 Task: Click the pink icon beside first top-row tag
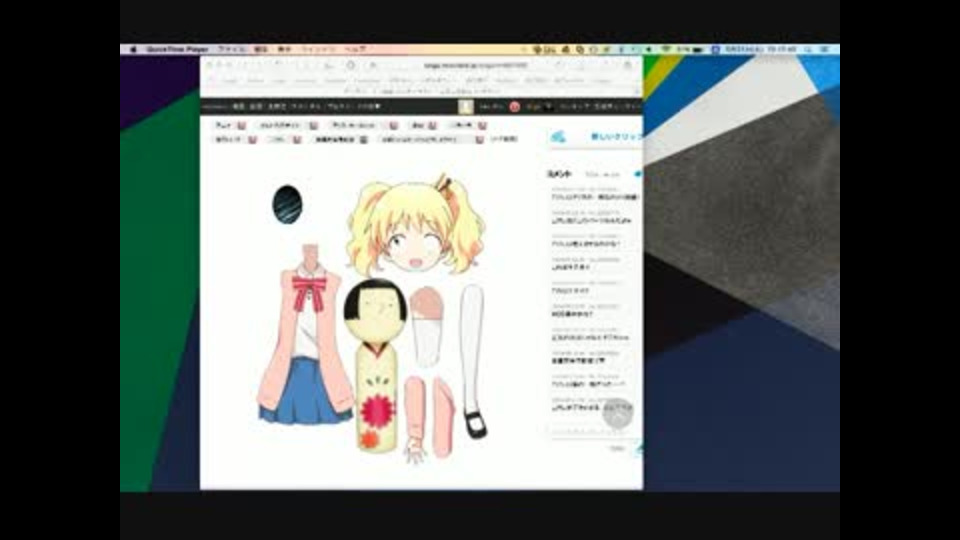(x=241, y=126)
